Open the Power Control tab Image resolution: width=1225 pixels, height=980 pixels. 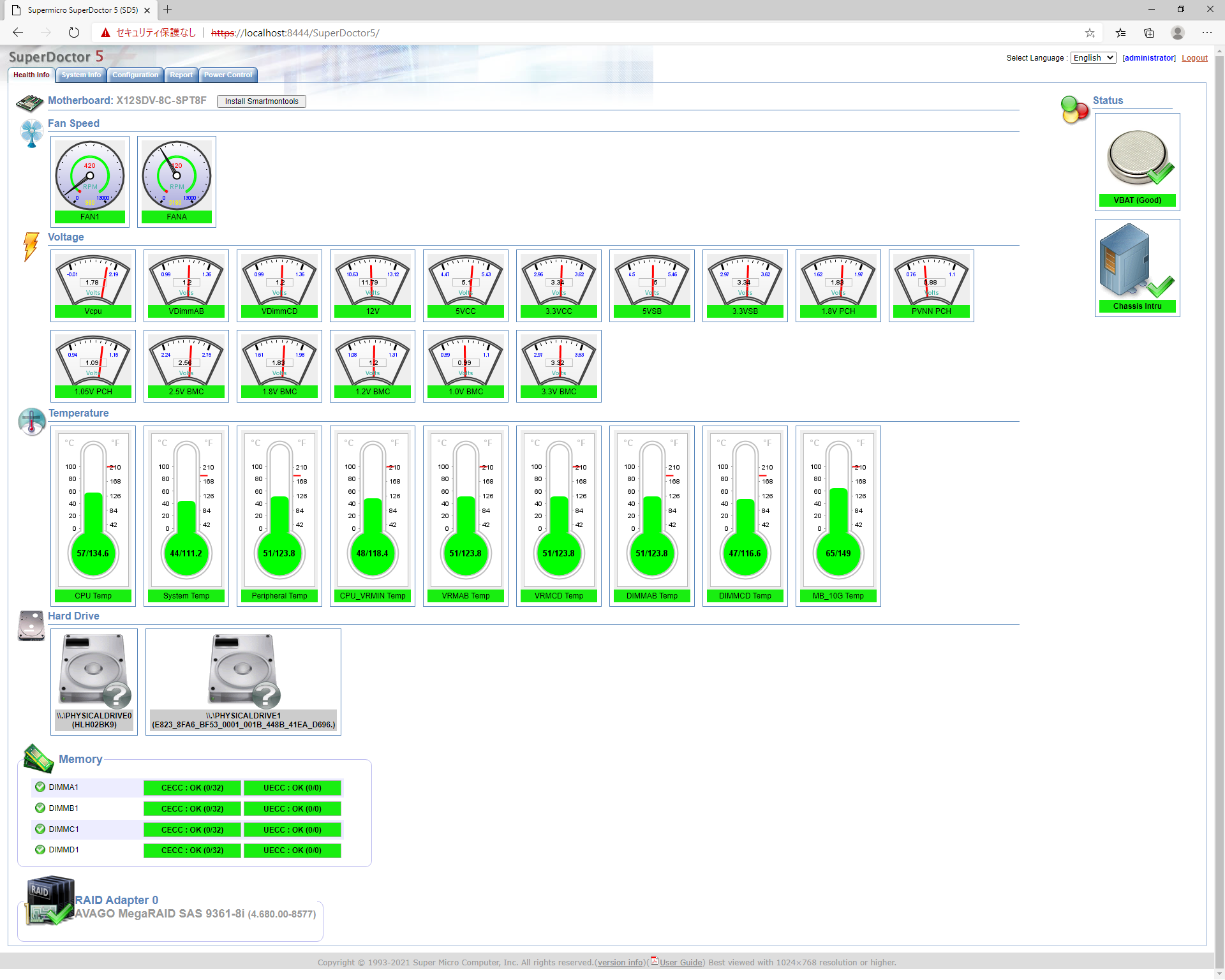click(x=228, y=75)
